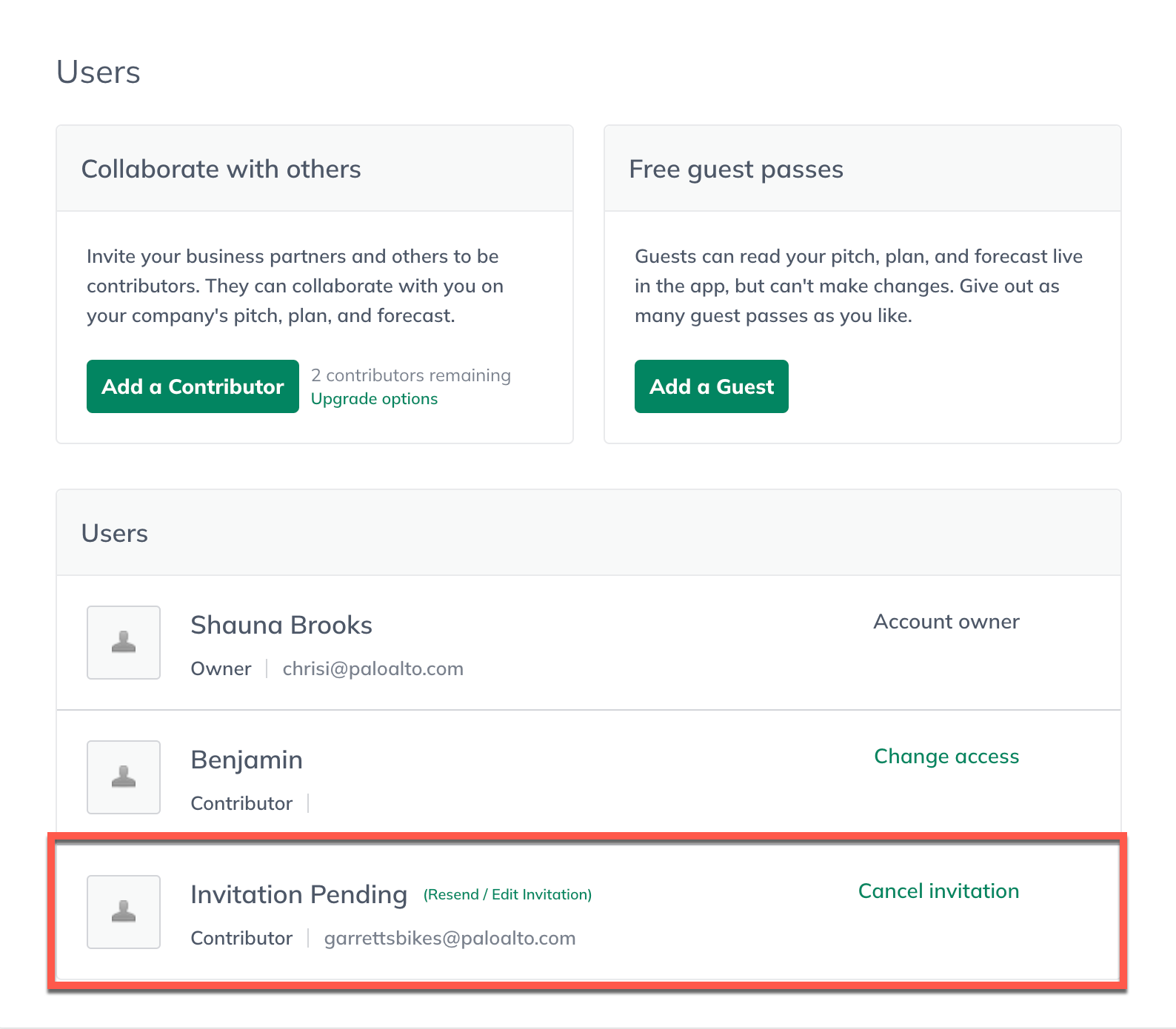The image size is (1176, 1029).
Task: Open Resend / Edit Invitation link
Action: [x=507, y=895]
